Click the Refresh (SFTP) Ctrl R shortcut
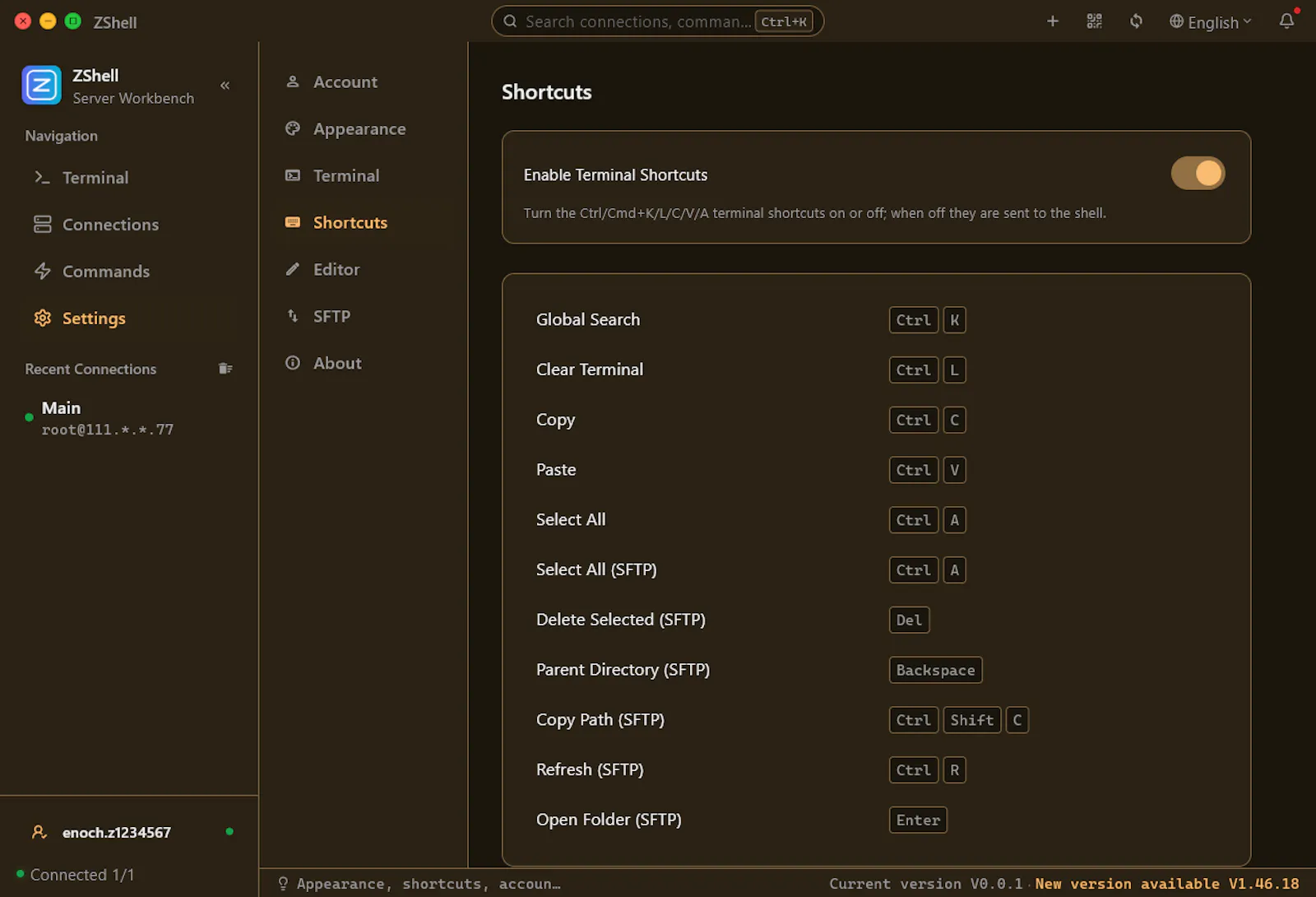Screen dimensions: 1316x897 point(928,770)
